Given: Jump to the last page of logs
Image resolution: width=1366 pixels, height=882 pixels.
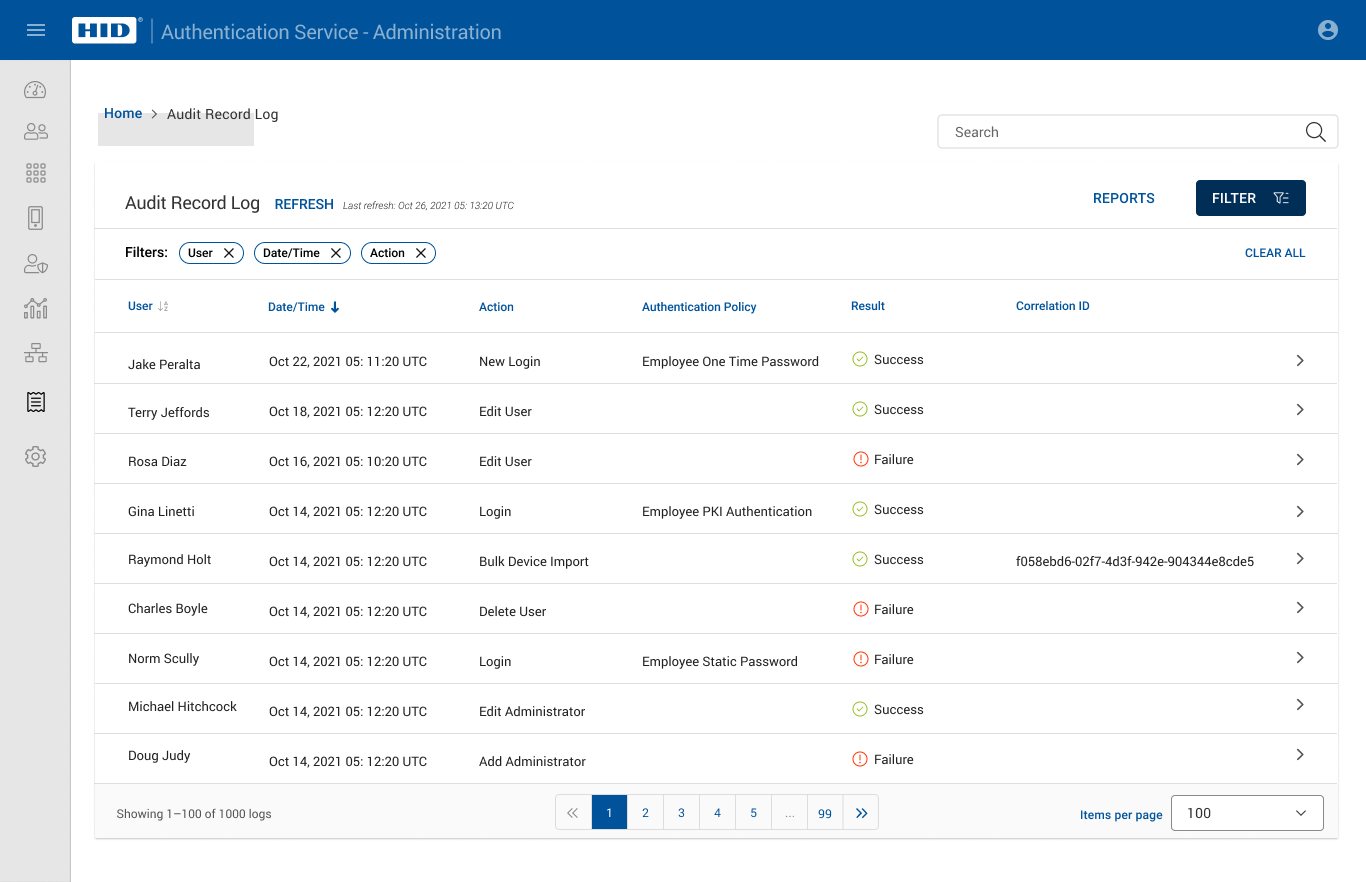Looking at the screenshot, I should (861, 813).
